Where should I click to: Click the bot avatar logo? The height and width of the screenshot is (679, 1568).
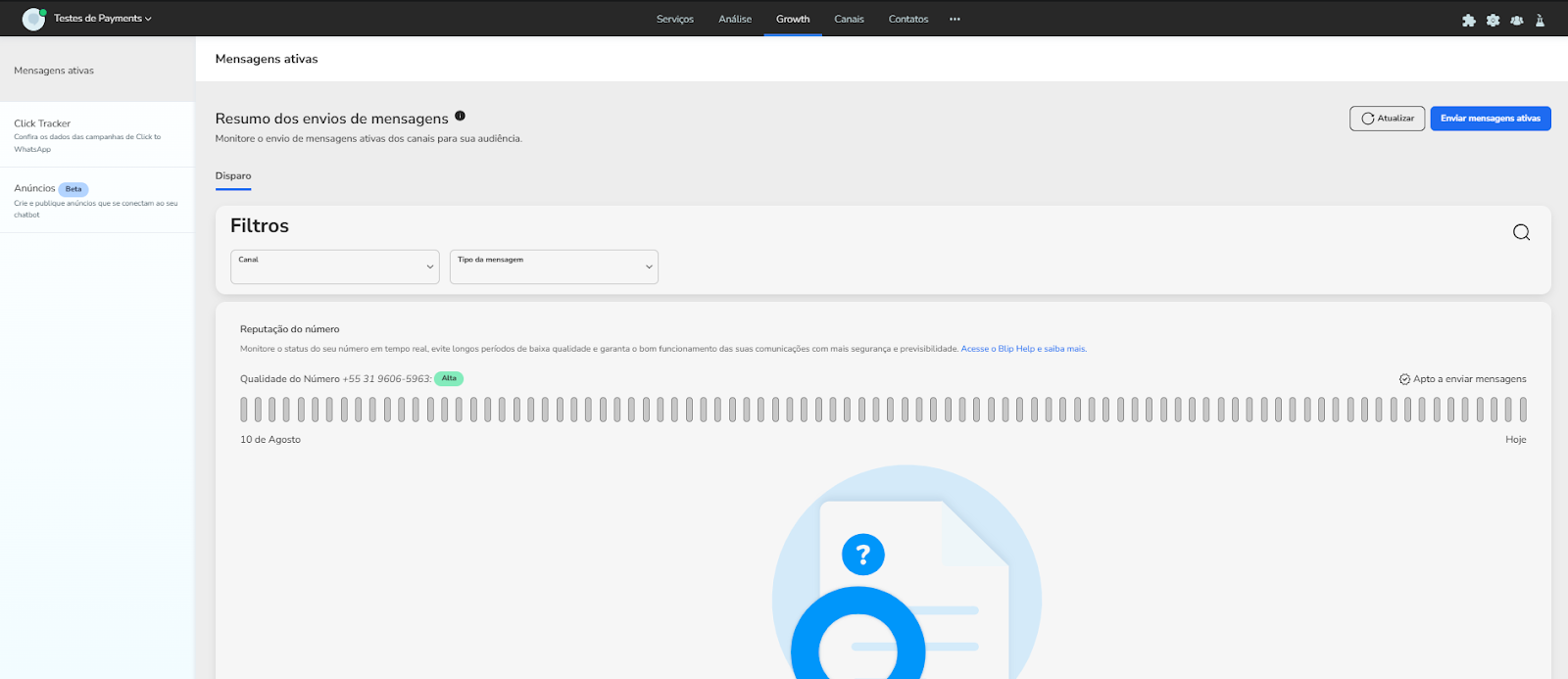click(x=33, y=19)
